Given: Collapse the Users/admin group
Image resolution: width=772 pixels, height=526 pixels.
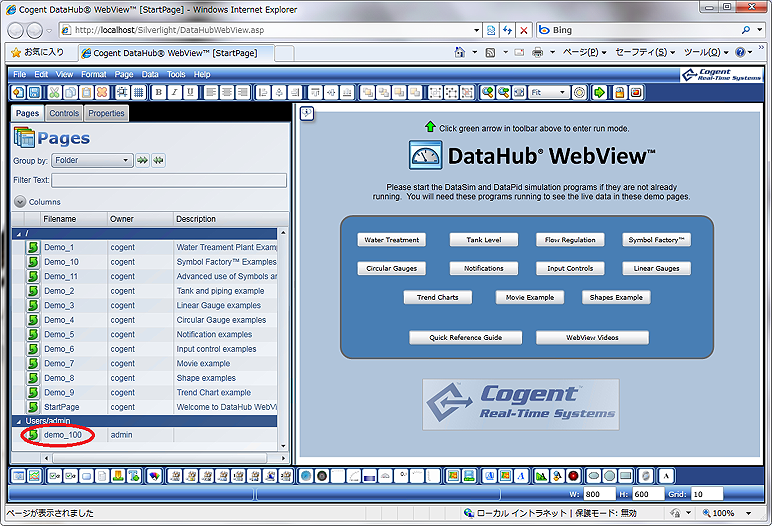Looking at the screenshot, I should point(19,421).
